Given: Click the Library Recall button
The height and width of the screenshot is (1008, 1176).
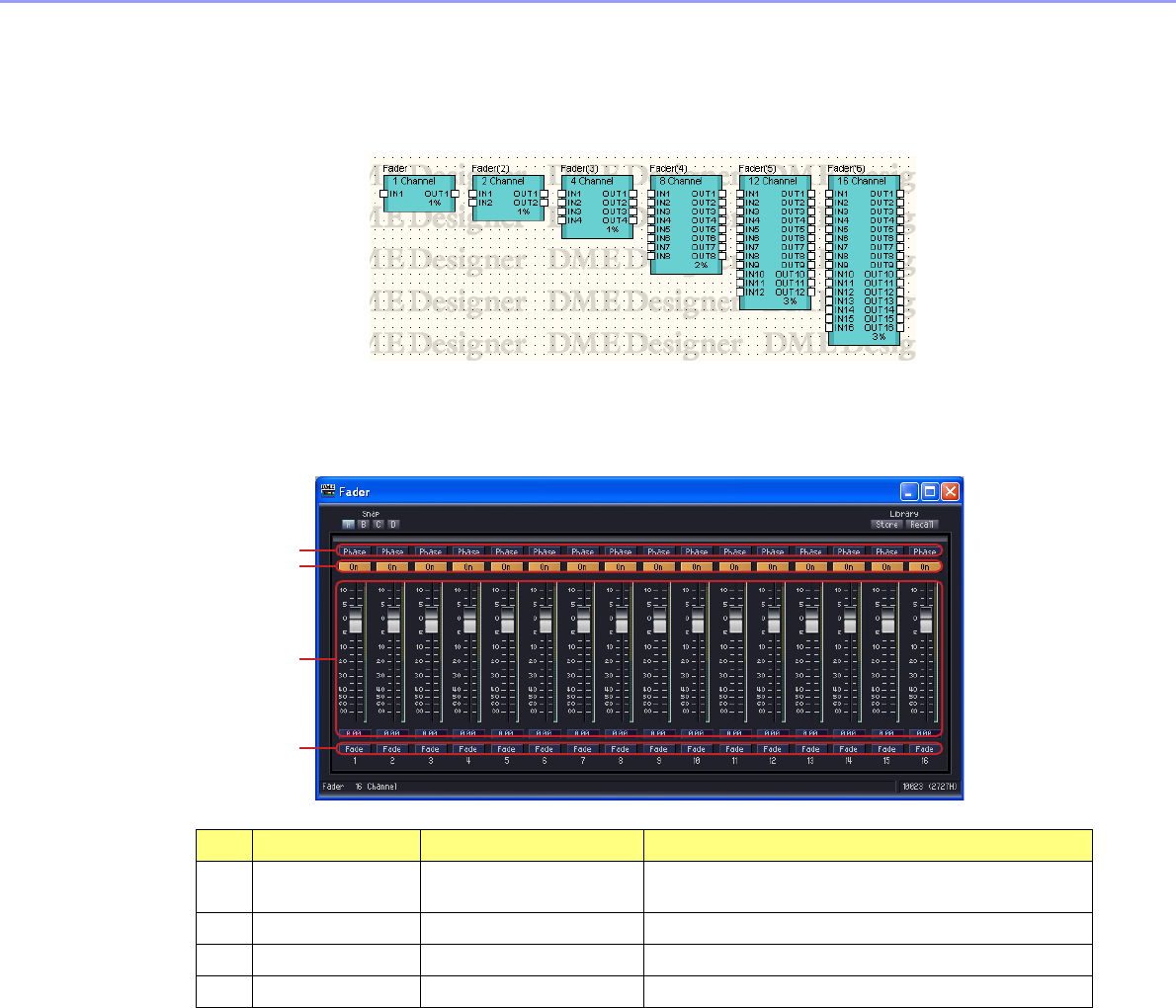Looking at the screenshot, I should click(922, 525).
